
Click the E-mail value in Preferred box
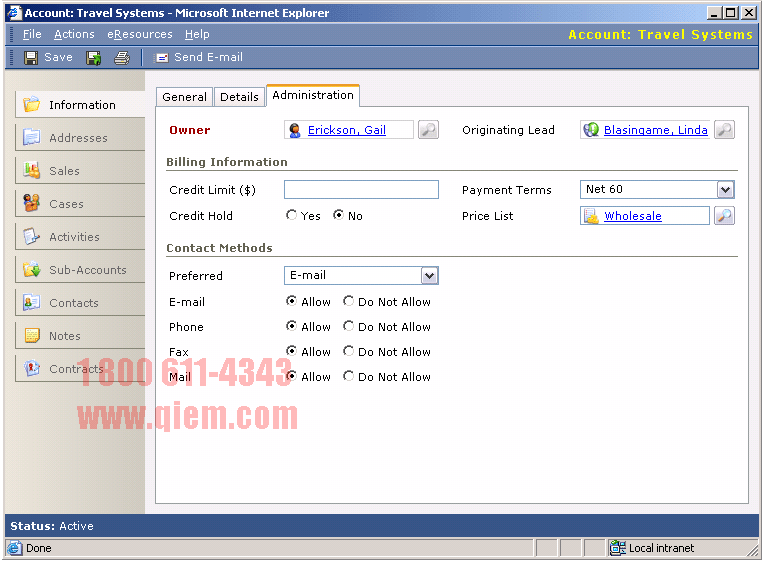click(308, 275)
